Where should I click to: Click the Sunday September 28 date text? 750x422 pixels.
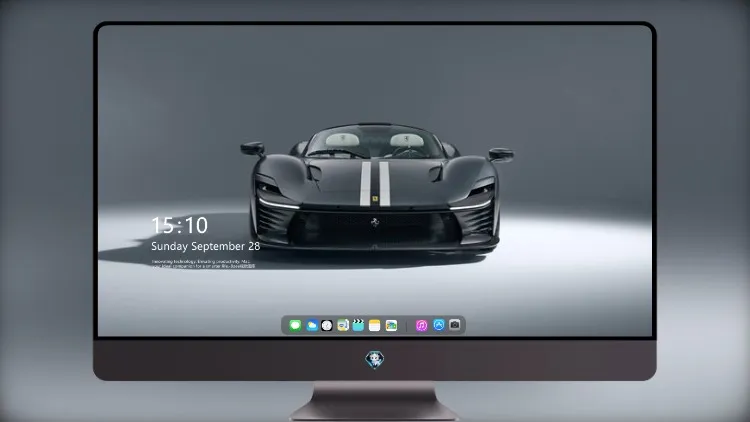click(206, 246)
